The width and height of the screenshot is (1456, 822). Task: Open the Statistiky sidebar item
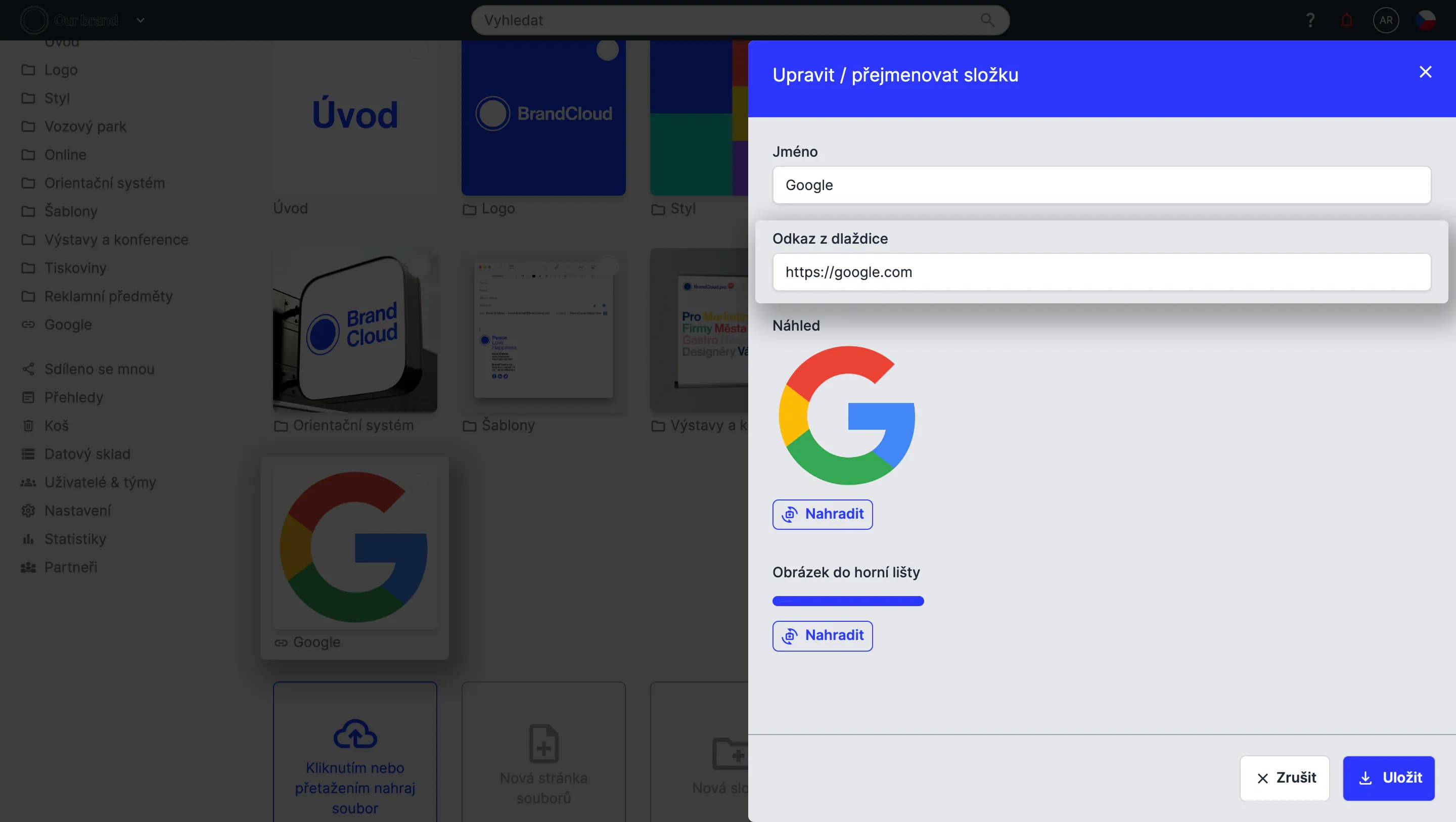[75, 539]
